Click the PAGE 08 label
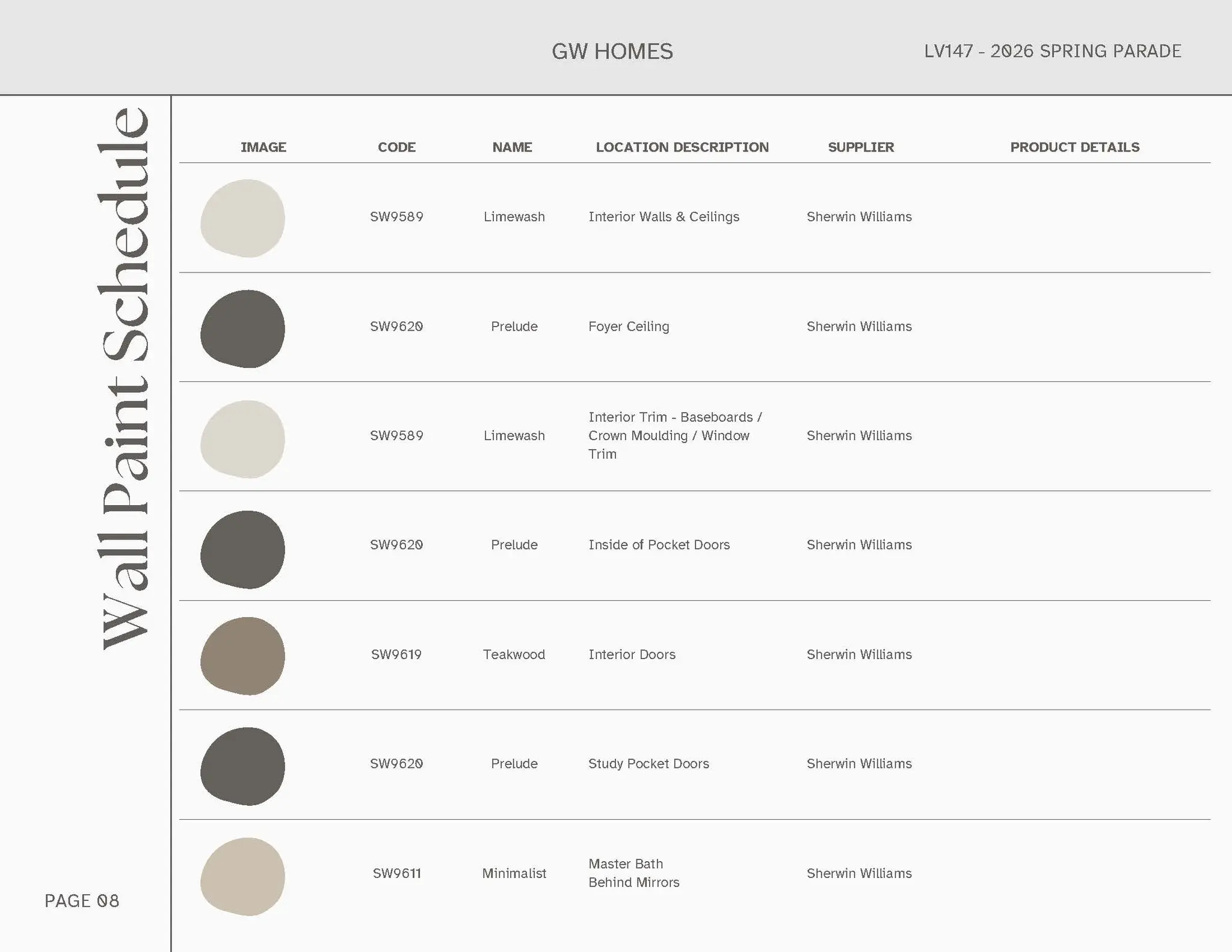1232x952 pixels. tap(82, 900)
